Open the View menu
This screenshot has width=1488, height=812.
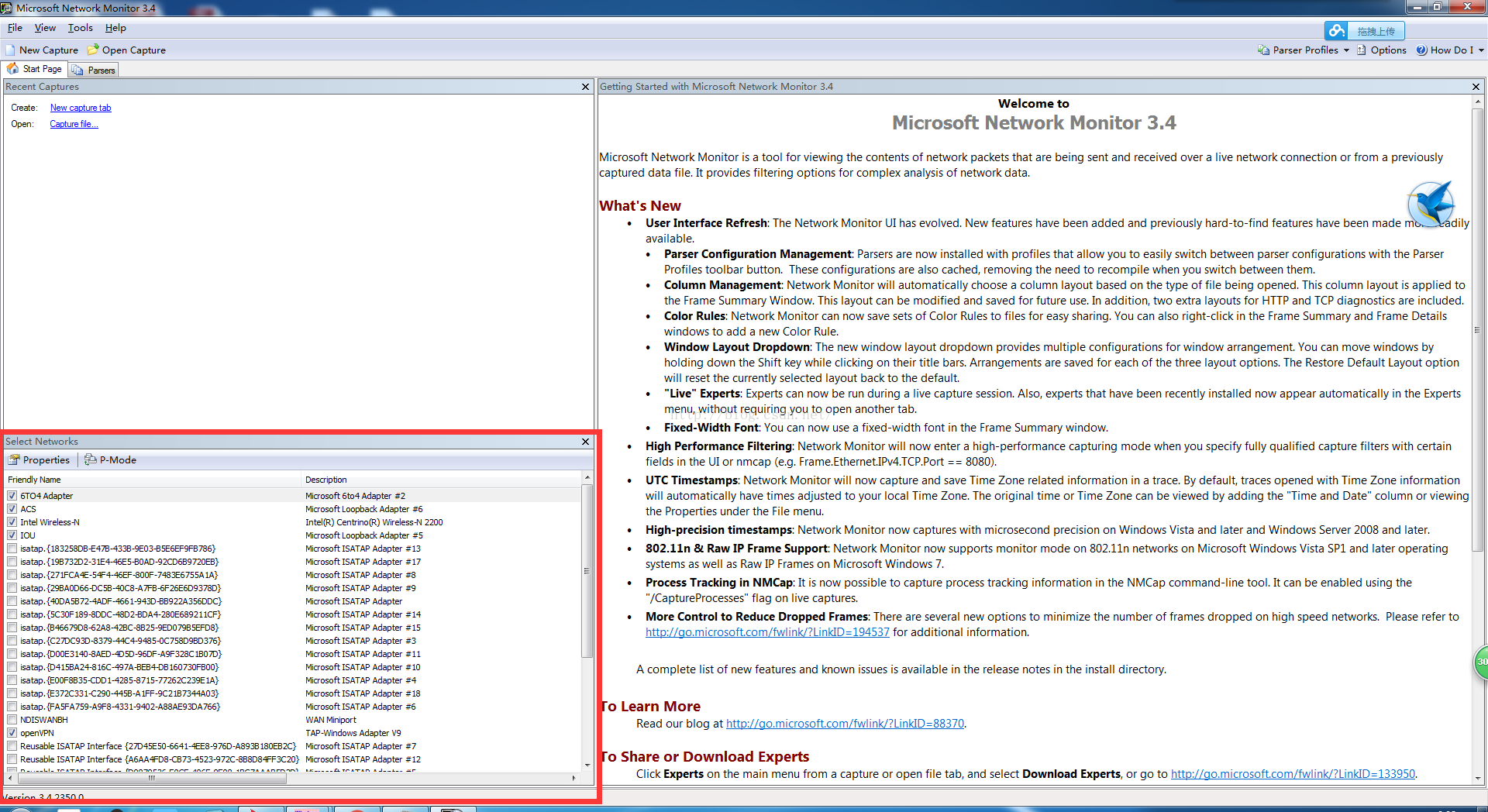coord(45,28)
